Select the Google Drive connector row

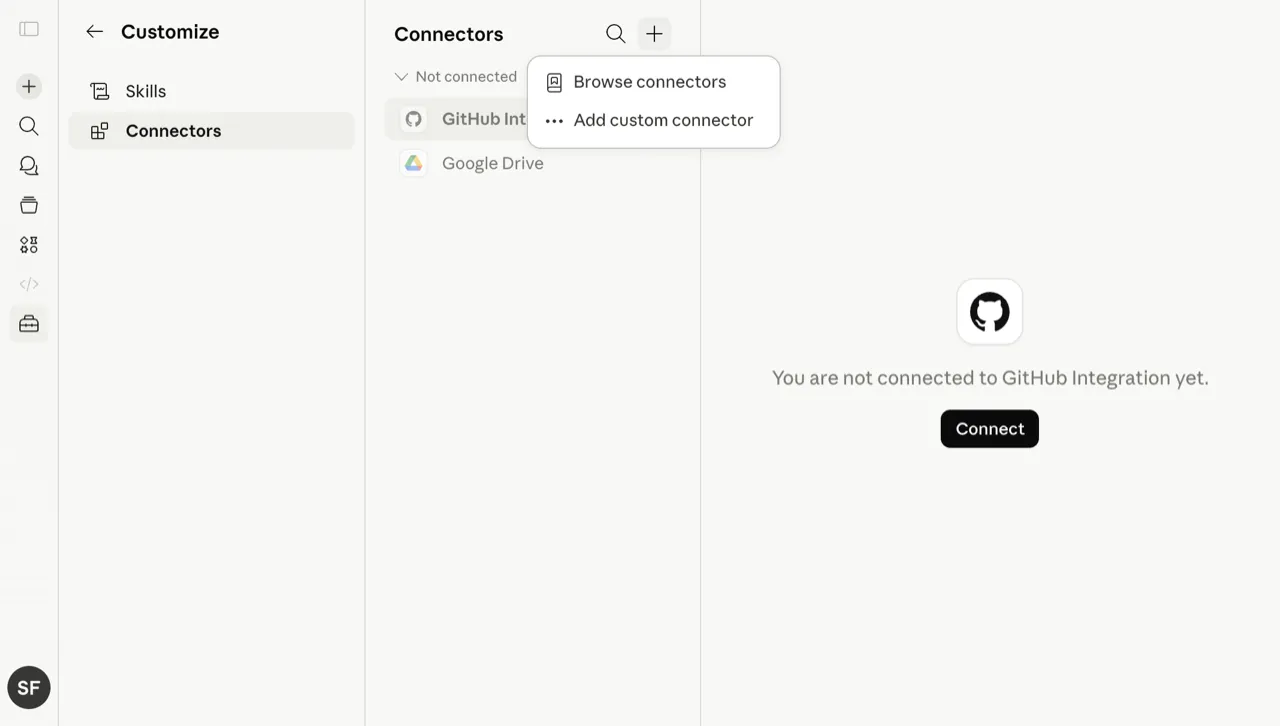pyautogui.click(x=532, y=163)
